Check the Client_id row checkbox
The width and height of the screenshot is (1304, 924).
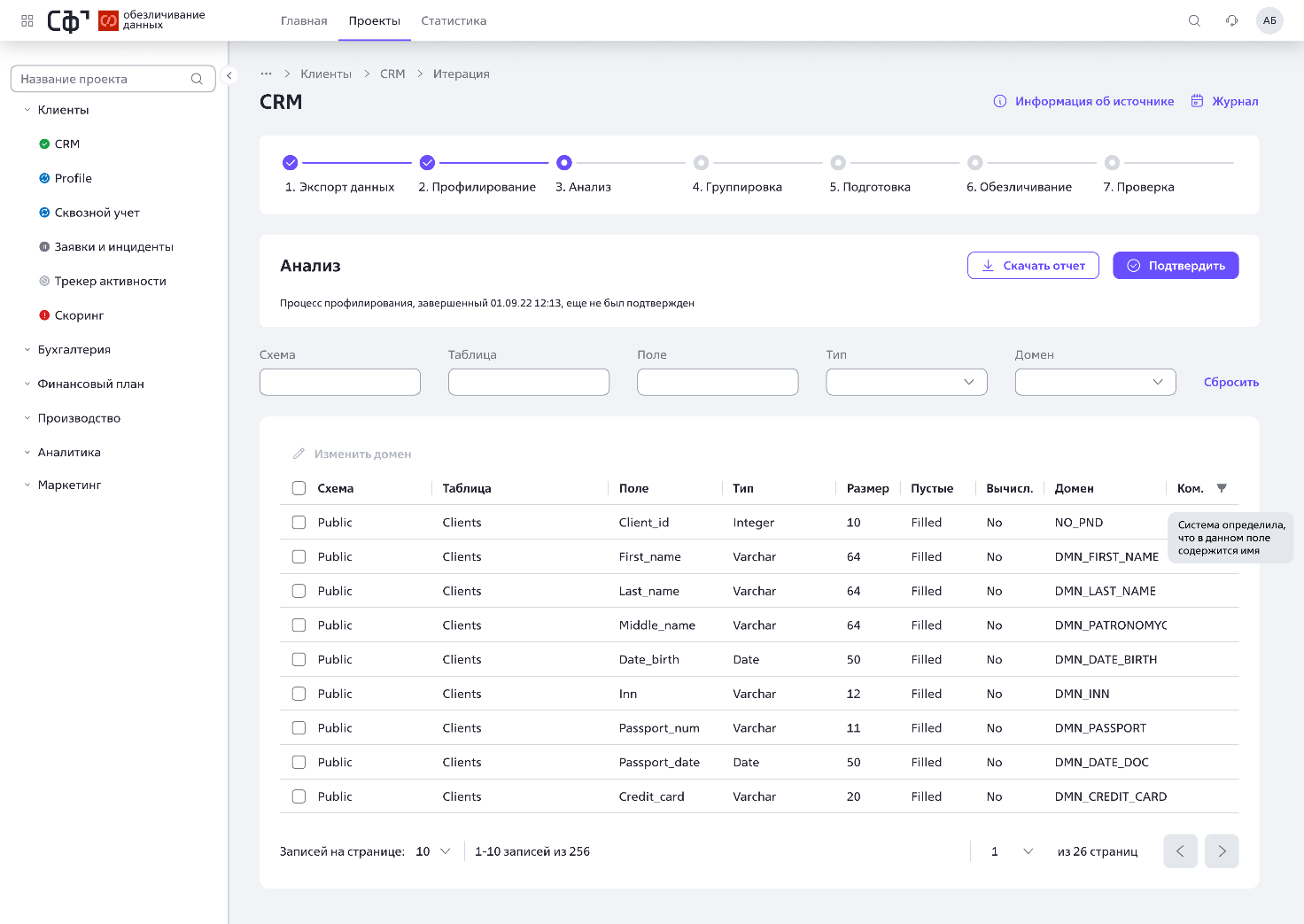tap(299, 523)
